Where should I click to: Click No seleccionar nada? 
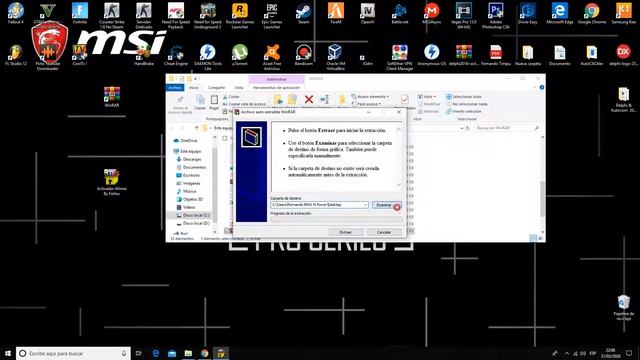click(467, 104)
